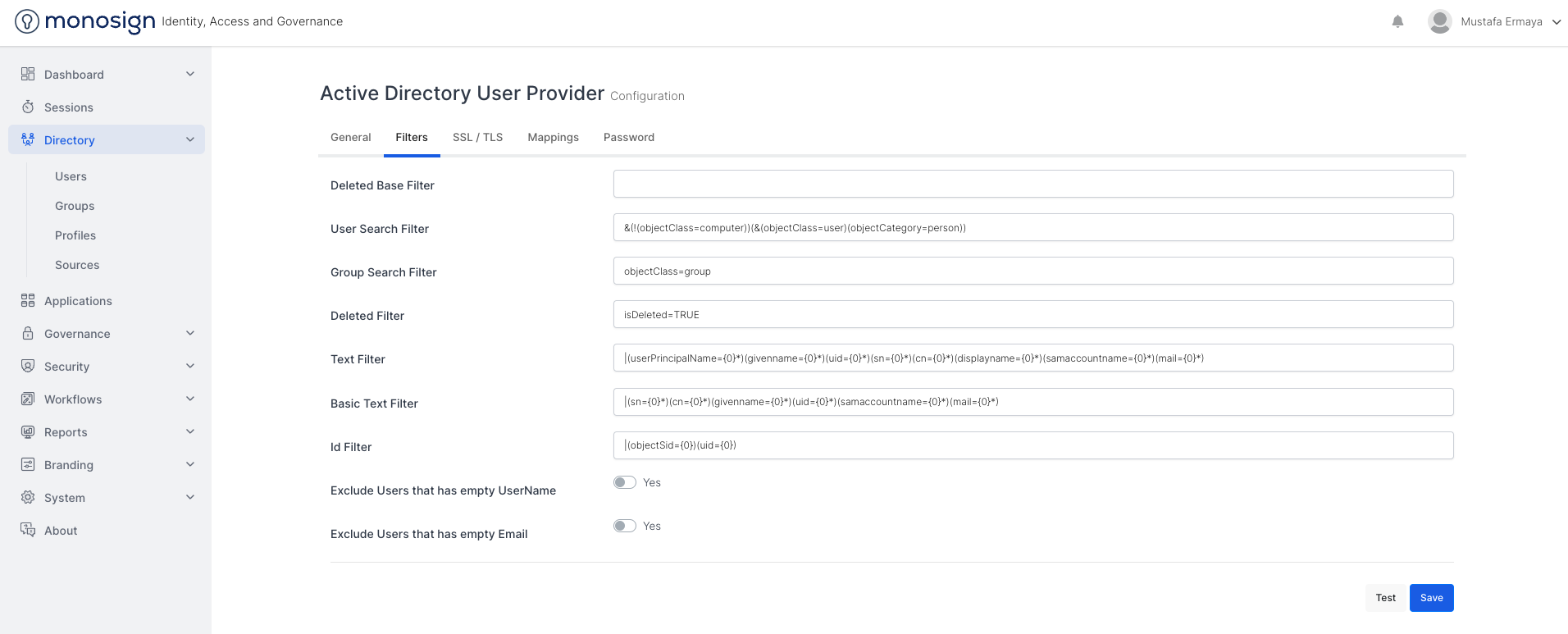Enable Exclude Users with empty Email

(x=625, y=526)
